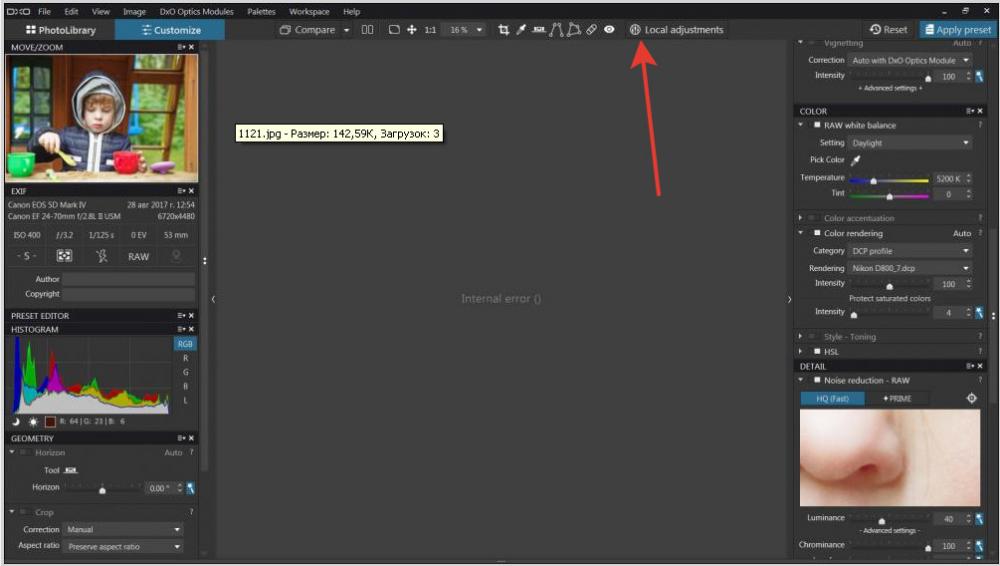Toggle the HSL checkbox
Image resolution: width=1000 pixels, height=566 pixels.
816,351
